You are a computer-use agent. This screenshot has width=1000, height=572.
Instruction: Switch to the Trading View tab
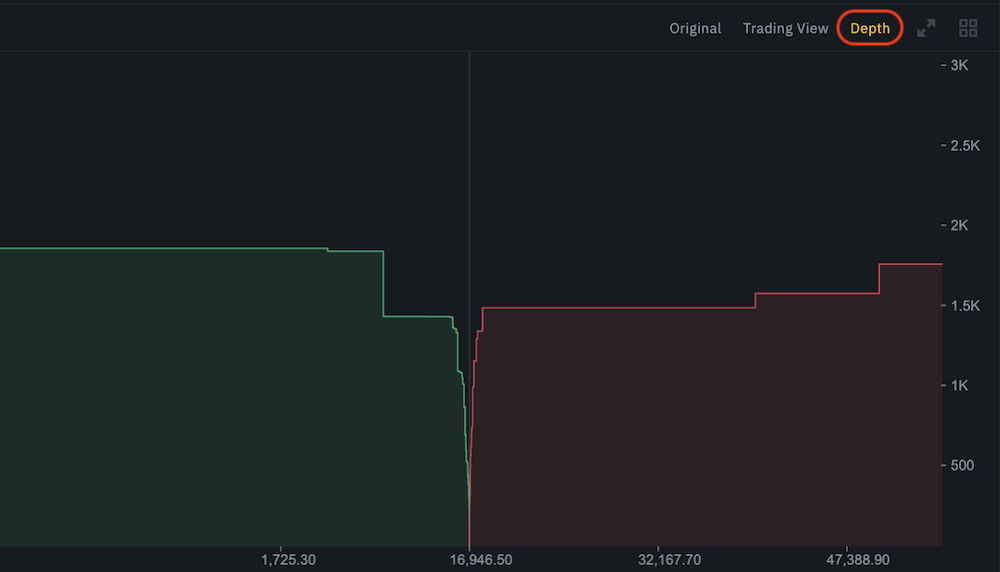click(785, 28)
